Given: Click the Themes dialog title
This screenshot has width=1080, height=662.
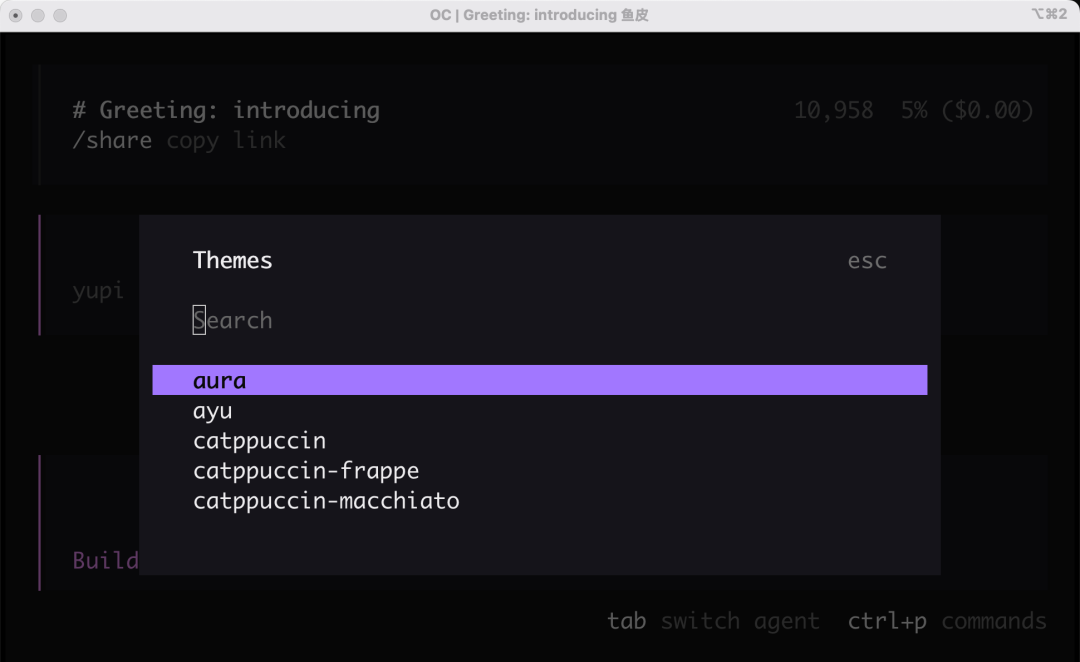Looking at the screenshot, I should (x=232, y=260).
